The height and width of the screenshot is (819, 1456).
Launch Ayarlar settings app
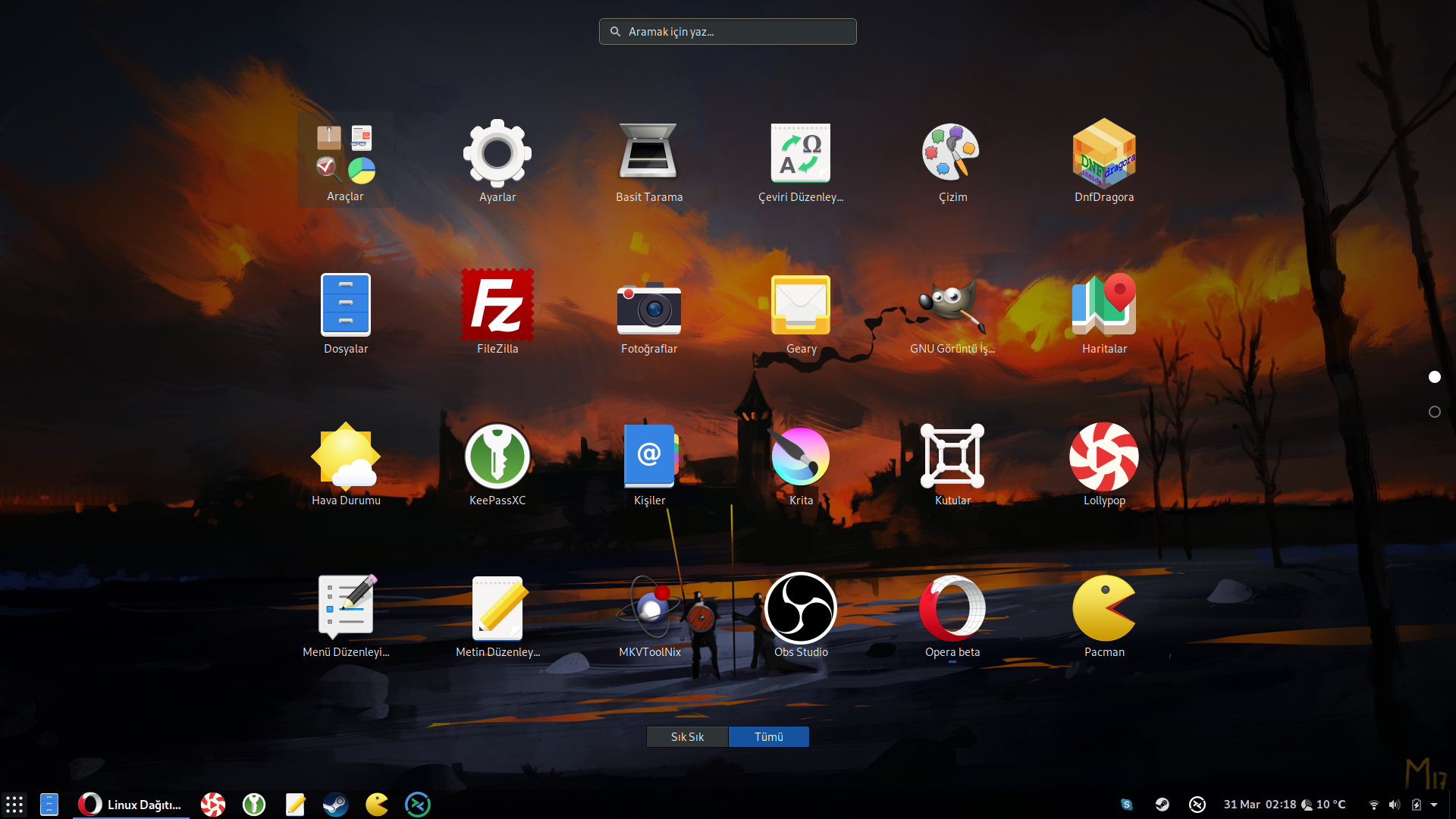(497, 160)
